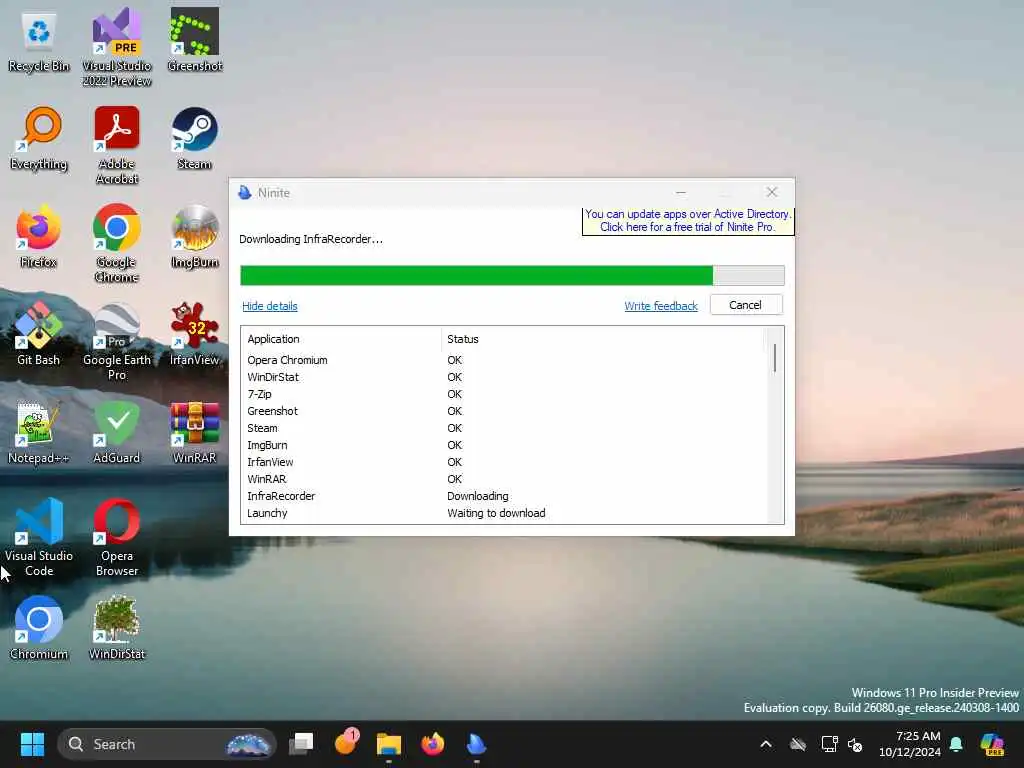Click the Ninite Pro free trial banner
1024x768 pixels.
click(x=688, y=221)
